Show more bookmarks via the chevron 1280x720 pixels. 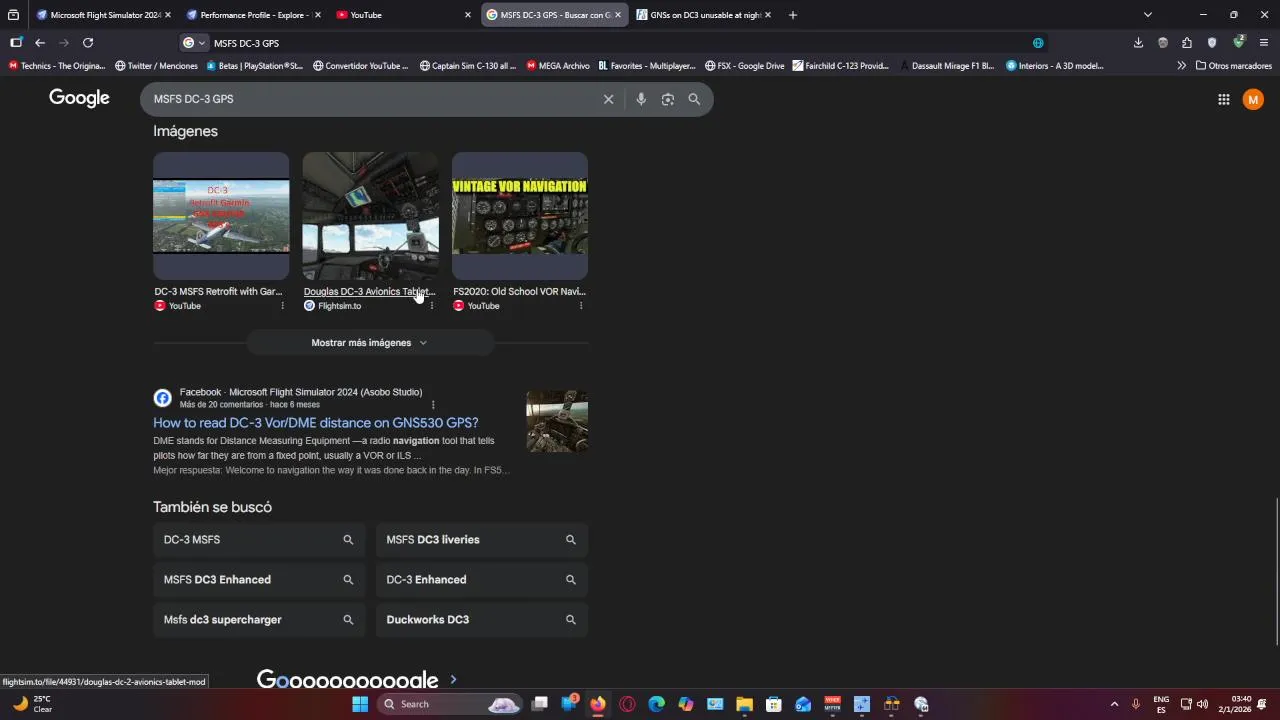[x=1181, y=66]
